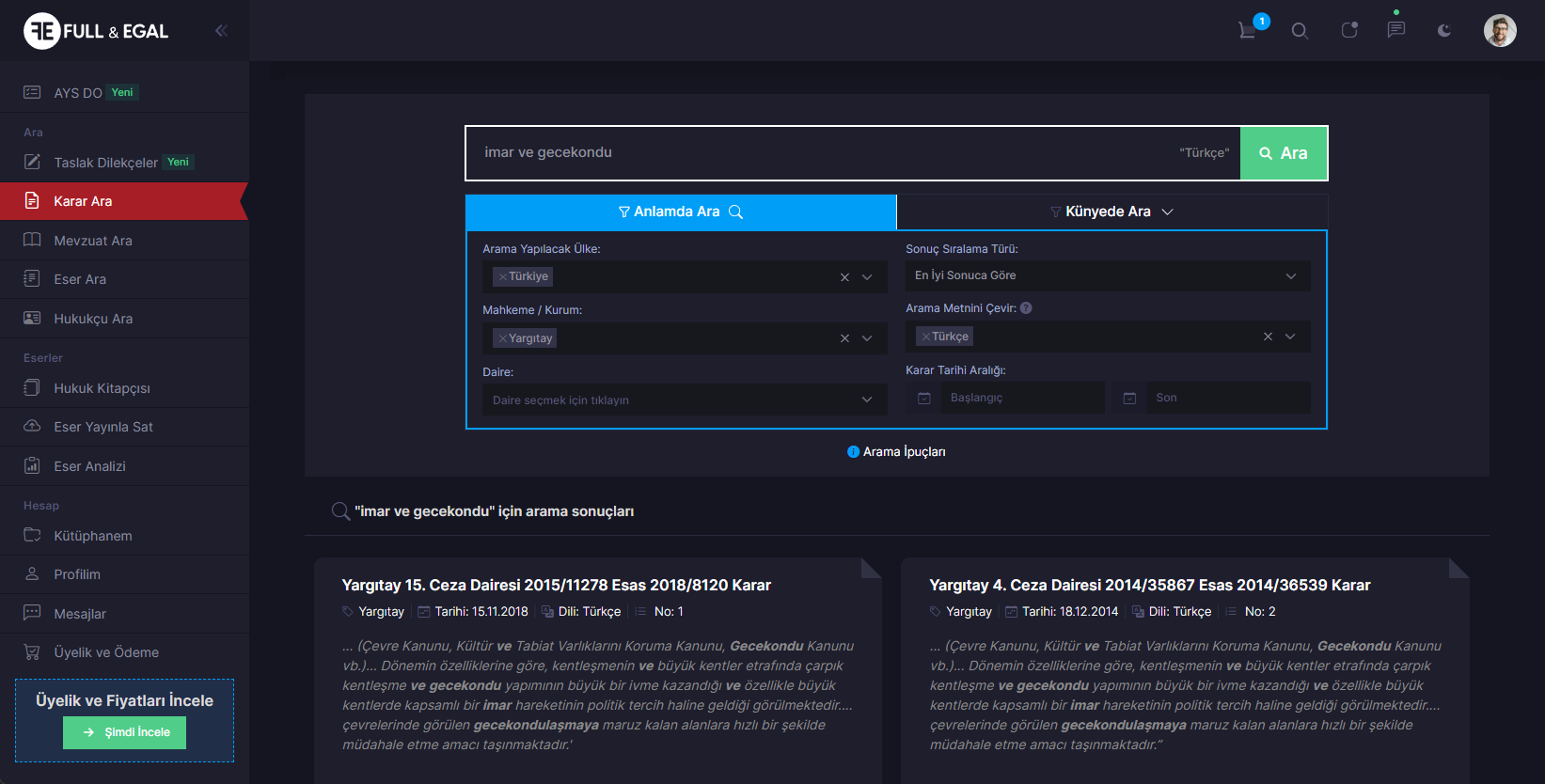Click the notification icon next to the cart
This screenshot has width=1545, height=784.
pyautogui.click(x=1349, y=30)
